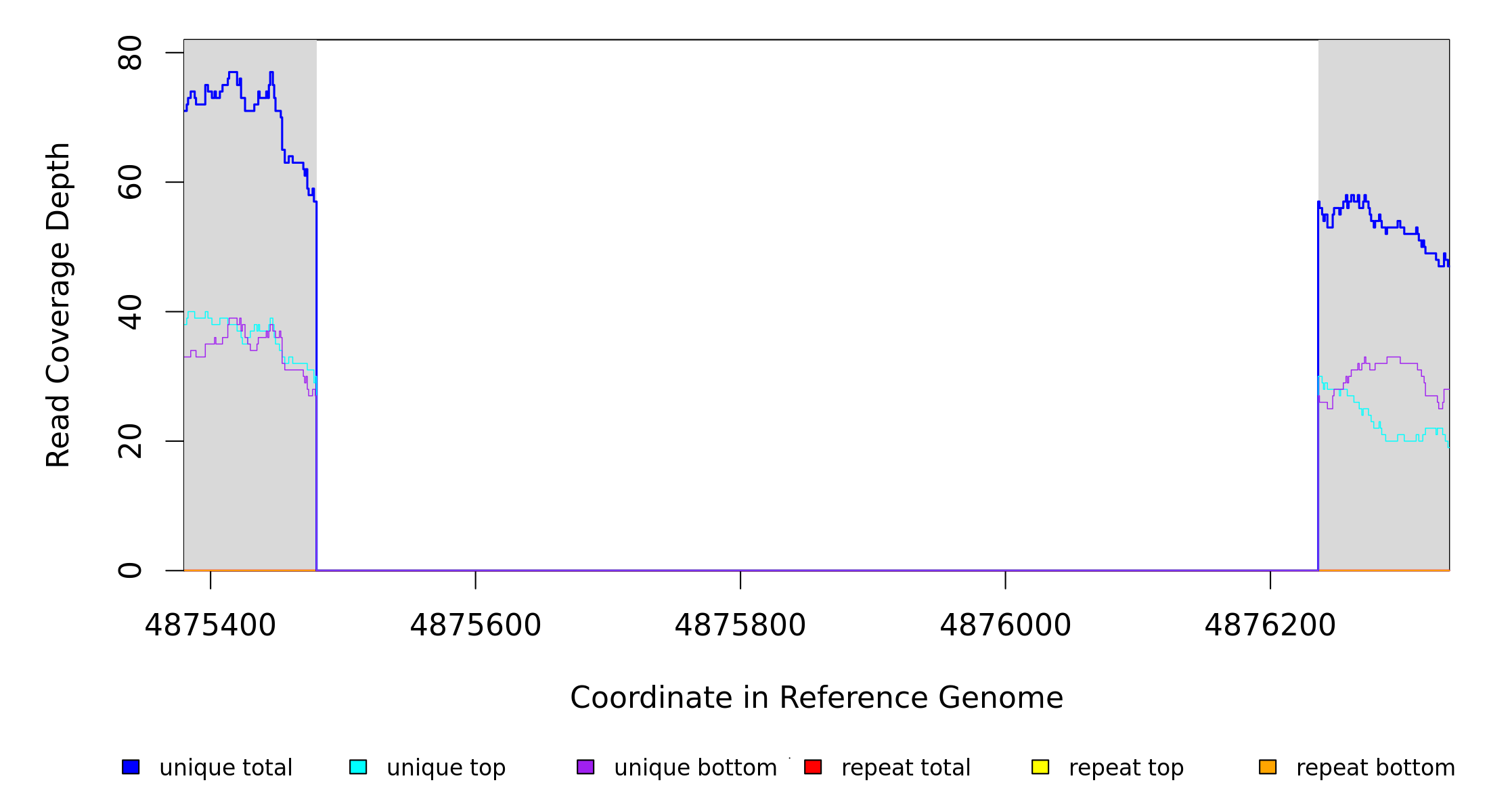Click the yellow repeat top legend swatch
1489x812 pixels.
(x=1040, y=767)
